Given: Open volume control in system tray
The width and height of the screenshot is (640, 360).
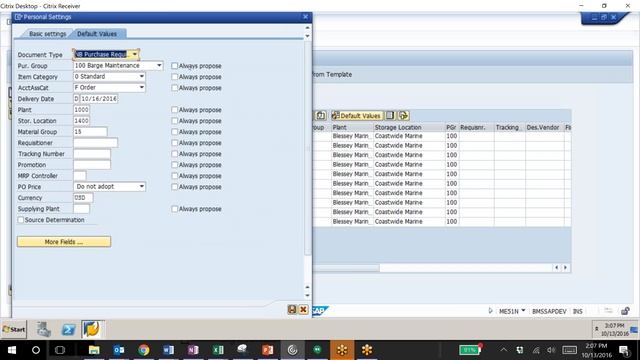Looking at the screenshot, I should 551,350.
